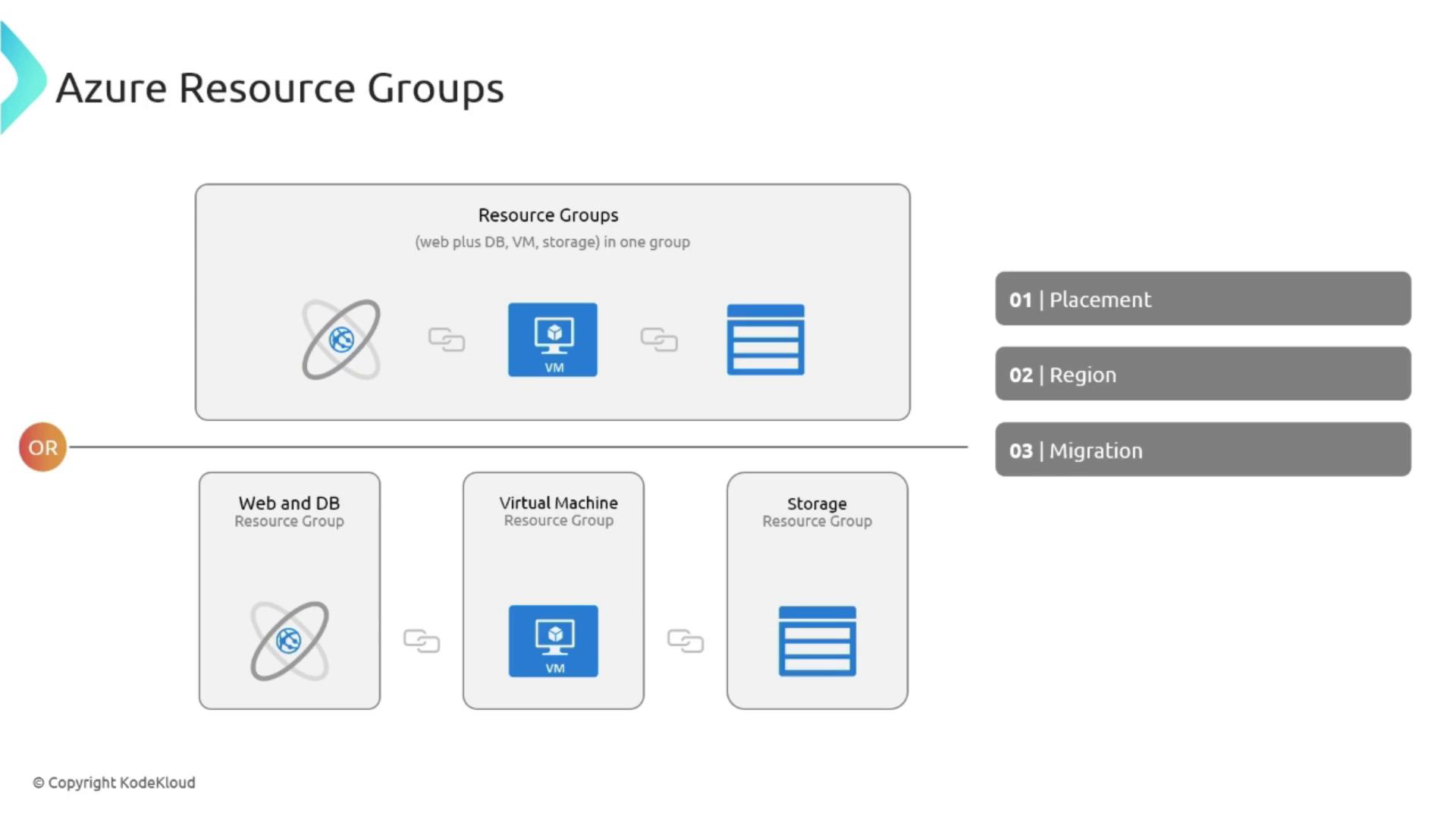Select the 01 Placement item
This screenshot has width=1456, height=819.
tap(1203, 299)
